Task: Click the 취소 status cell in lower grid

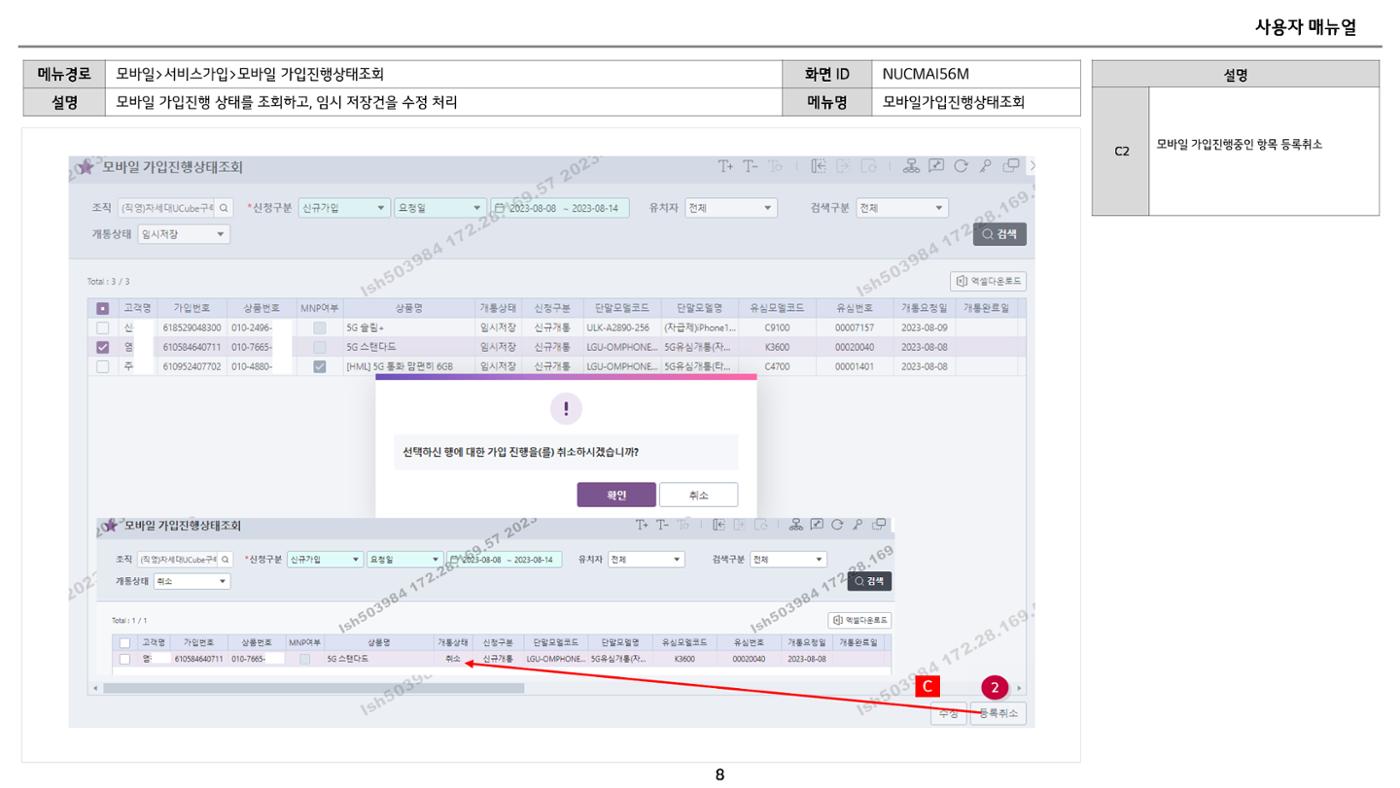Action: pos(452,659)
